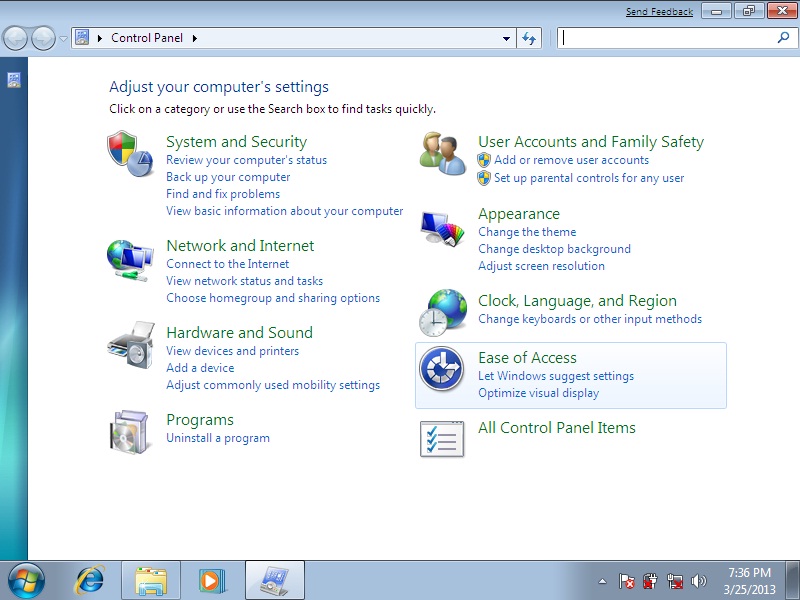Click the Control Panel breadcrumb text
The image size is (800, 600).
pyautogui.click(x=147, y=38)
